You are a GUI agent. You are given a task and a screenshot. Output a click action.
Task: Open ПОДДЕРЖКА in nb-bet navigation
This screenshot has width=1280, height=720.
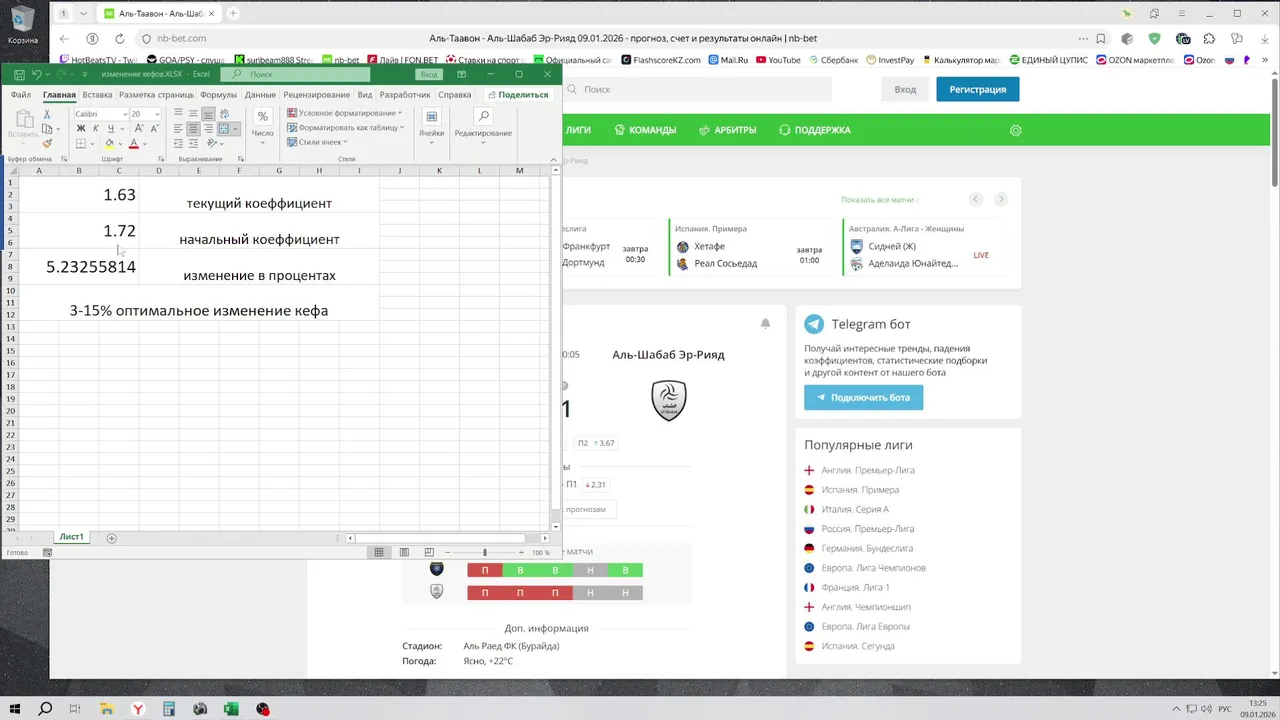814,130
